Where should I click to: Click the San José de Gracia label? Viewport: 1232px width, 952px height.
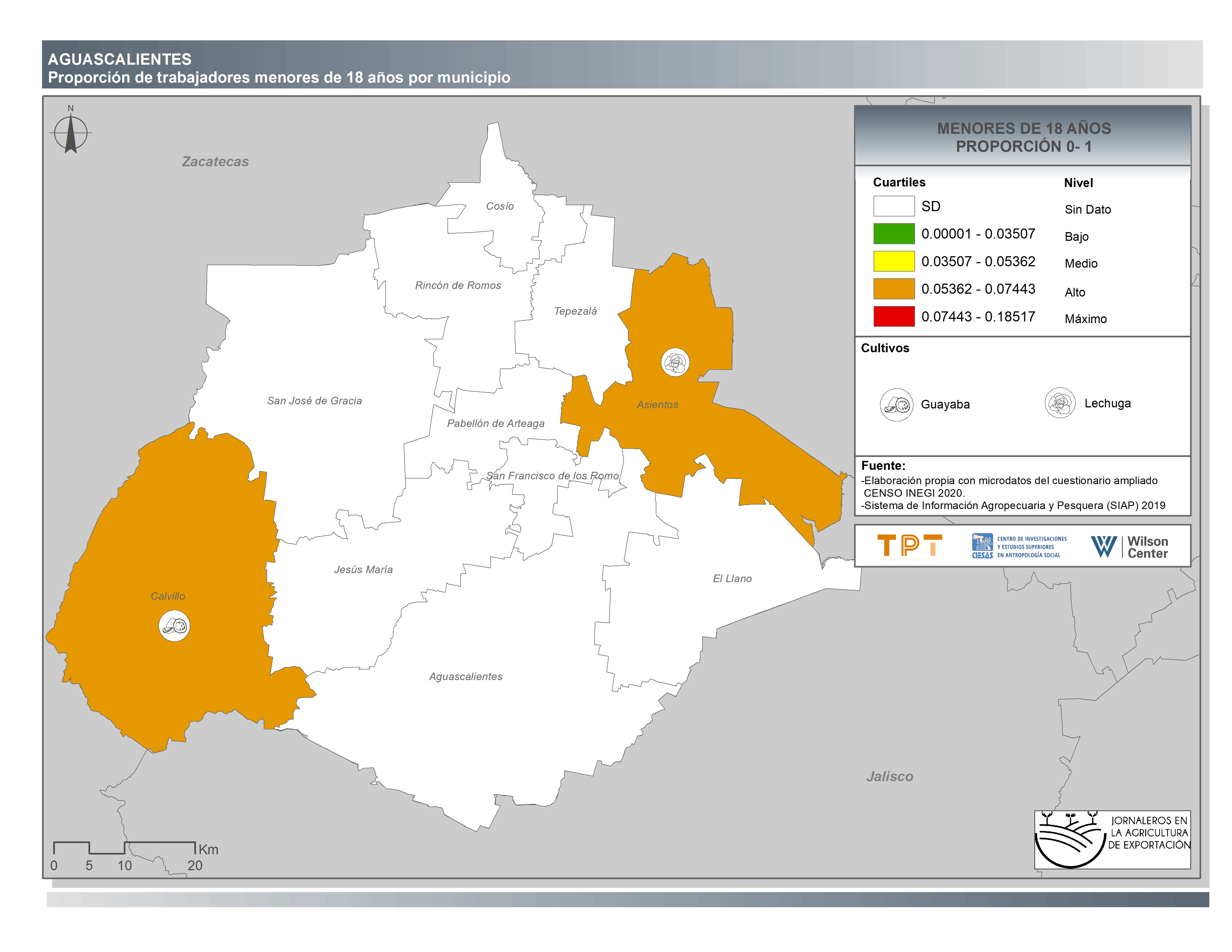tap(314, 400)
